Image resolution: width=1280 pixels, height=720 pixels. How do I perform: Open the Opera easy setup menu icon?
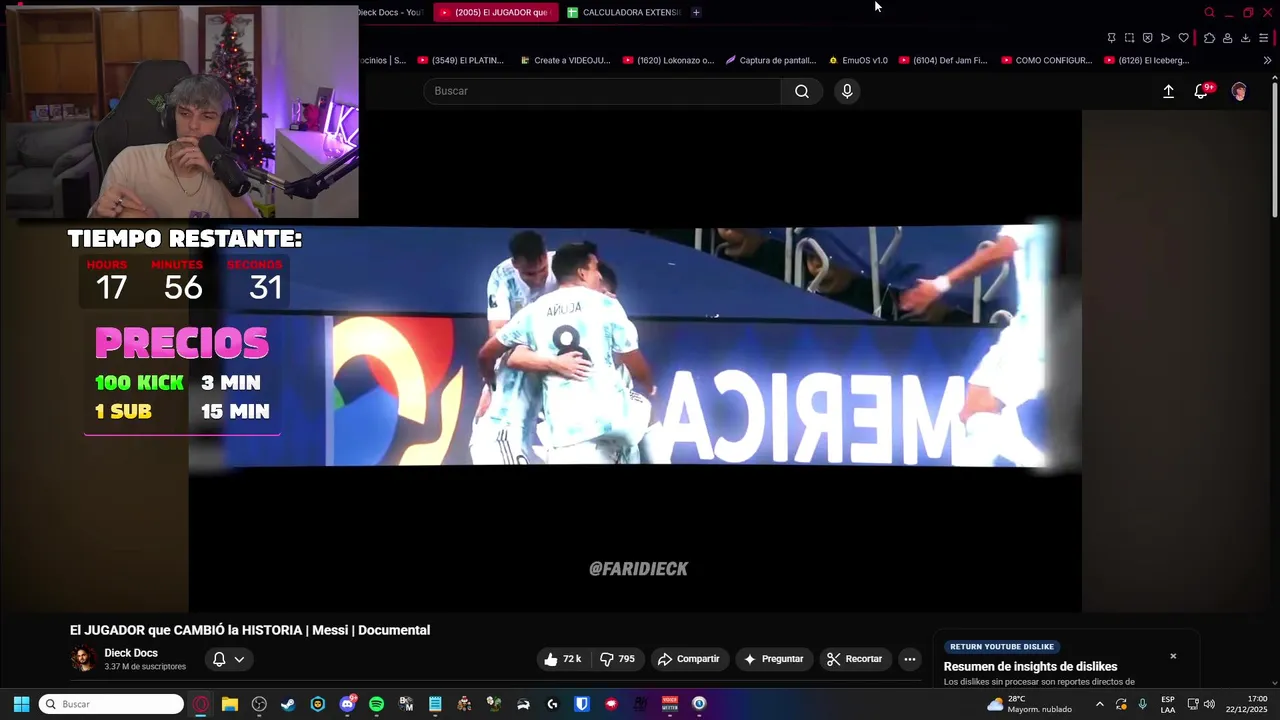pos(1264,38)
